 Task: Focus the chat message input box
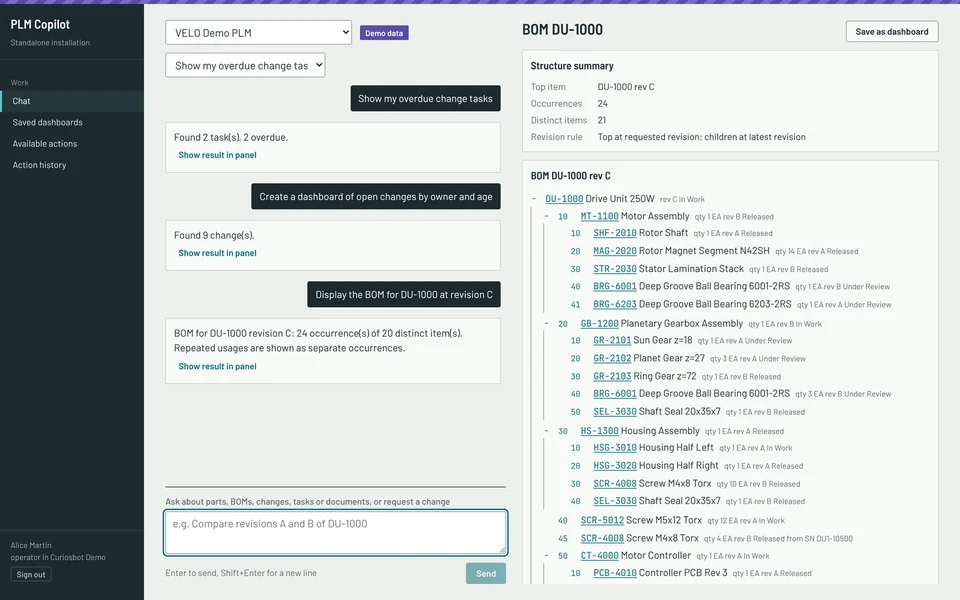[x=336, y=533]
